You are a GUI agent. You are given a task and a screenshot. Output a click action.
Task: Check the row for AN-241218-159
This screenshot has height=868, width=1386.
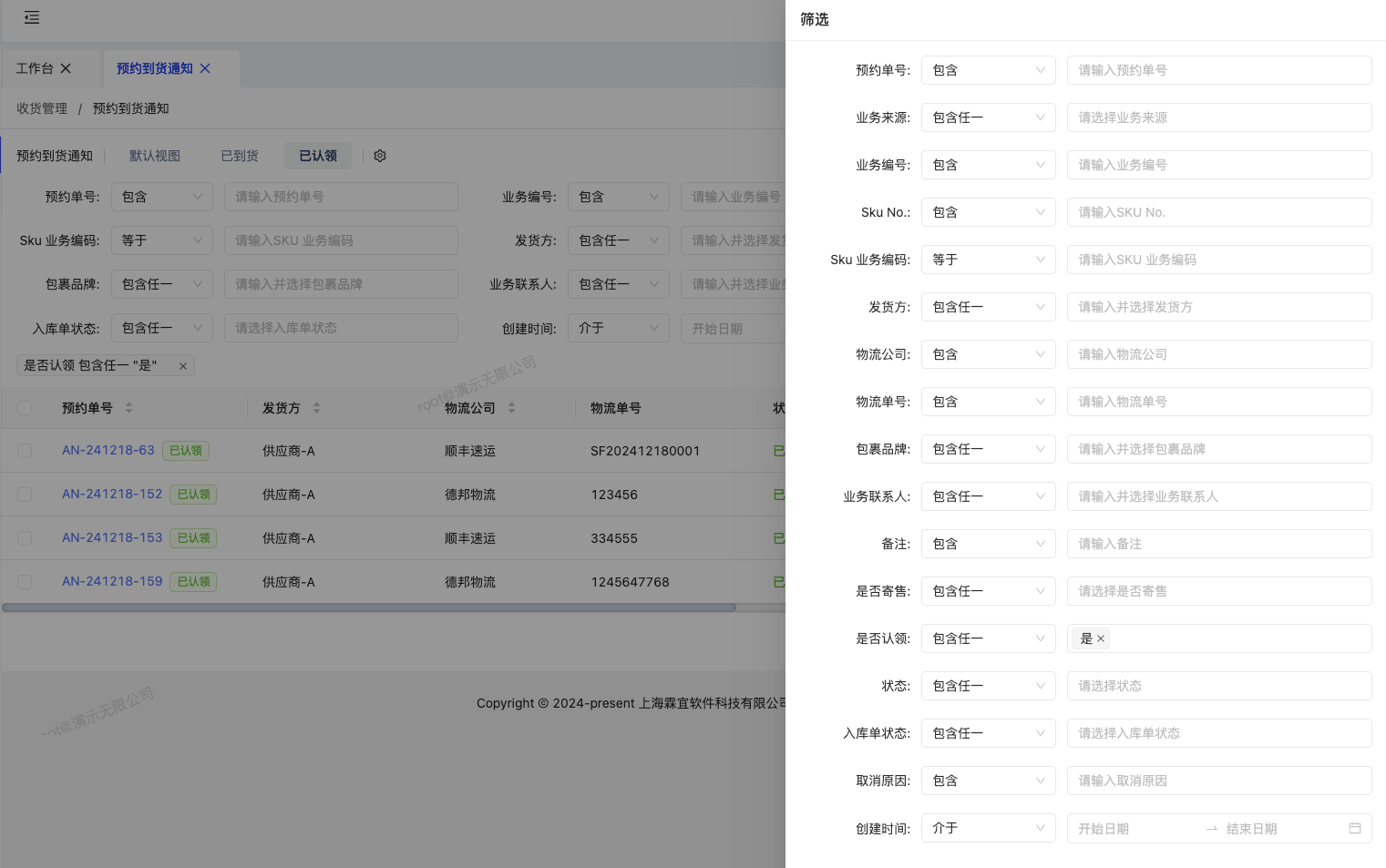(25, 582)
